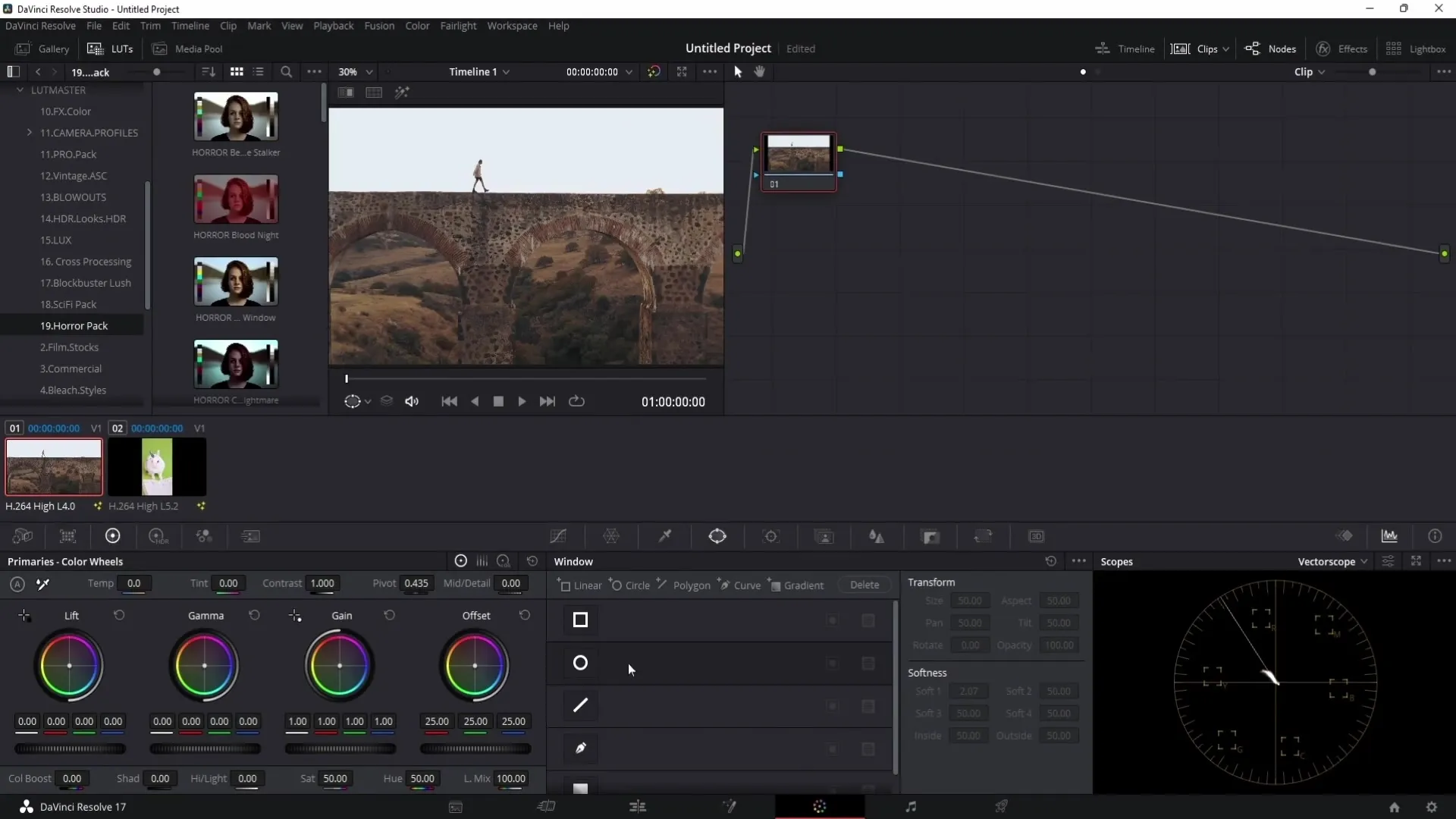Click the Reset Gamma color wheel
The width and height of the screenshot is (1456, 819).
[x=254, y=615]
